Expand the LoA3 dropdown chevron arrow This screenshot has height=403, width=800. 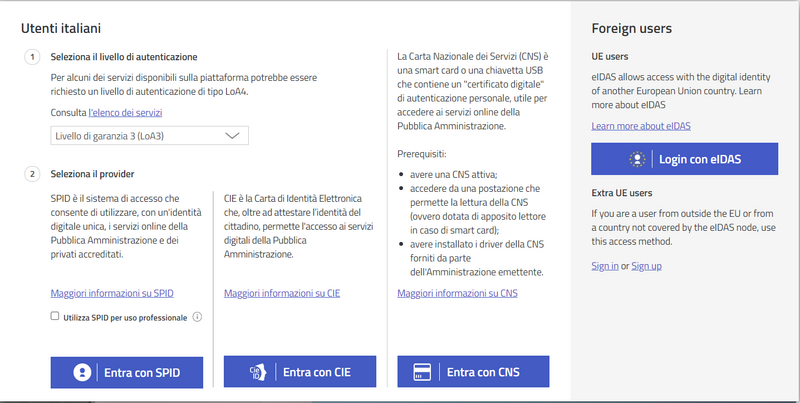click(233, 135)
